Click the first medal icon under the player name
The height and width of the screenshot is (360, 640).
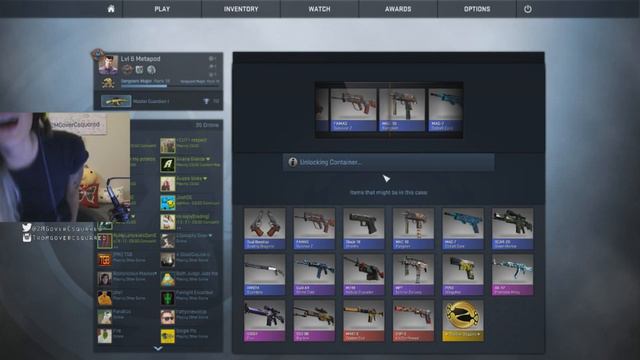(127, 70)
